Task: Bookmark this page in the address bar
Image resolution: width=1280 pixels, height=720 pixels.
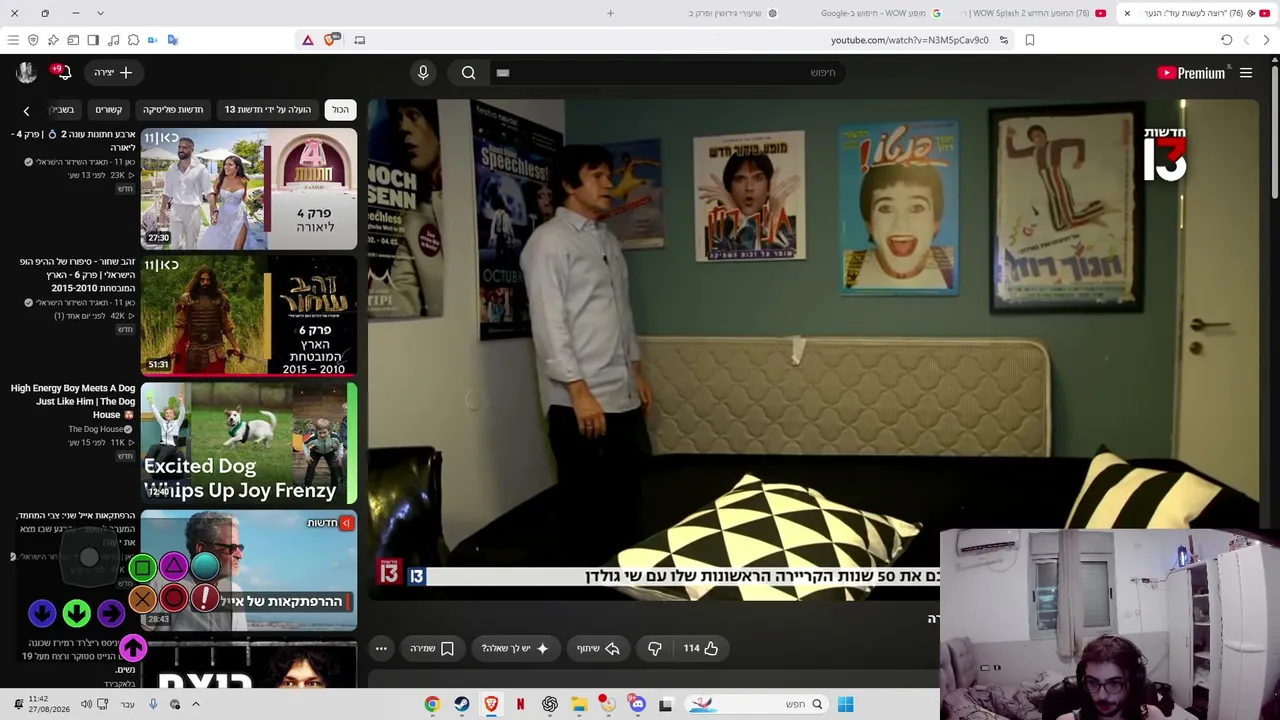Action: [1030, 40]
